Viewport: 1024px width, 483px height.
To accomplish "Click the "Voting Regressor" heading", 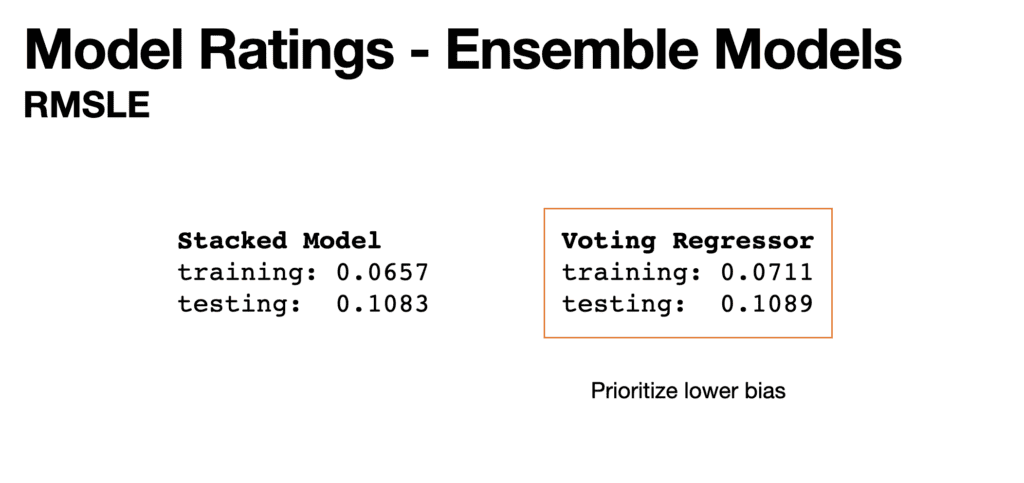I will (x=687, y=241).
